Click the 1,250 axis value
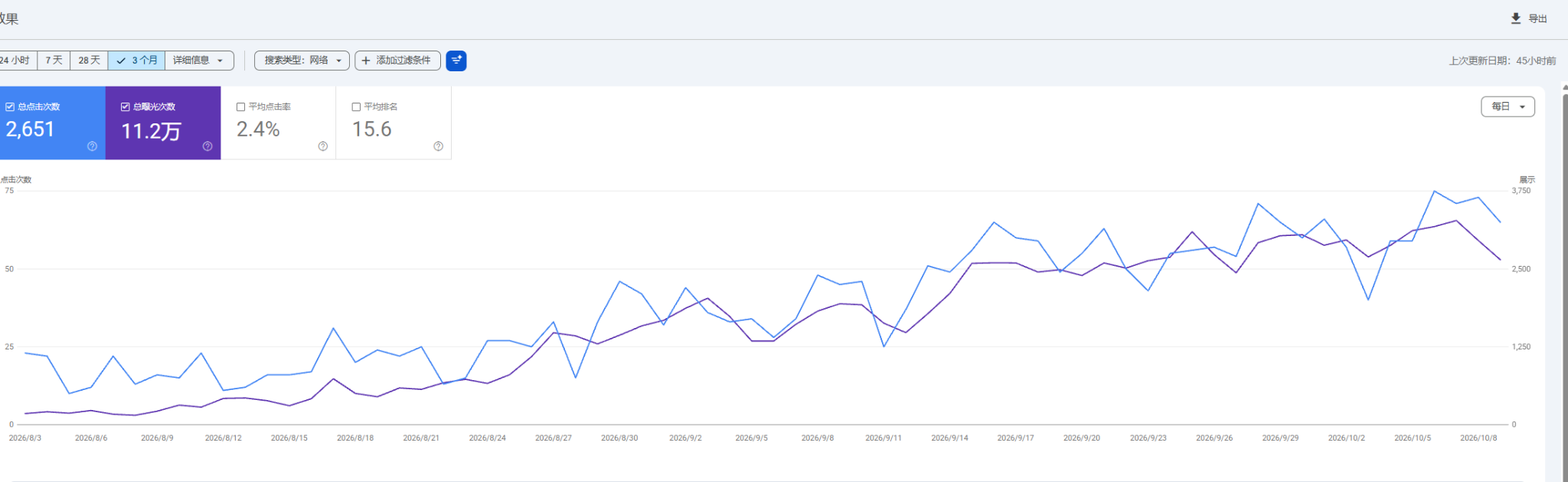The image size is (1568, 482). (x=1521, y=347)
